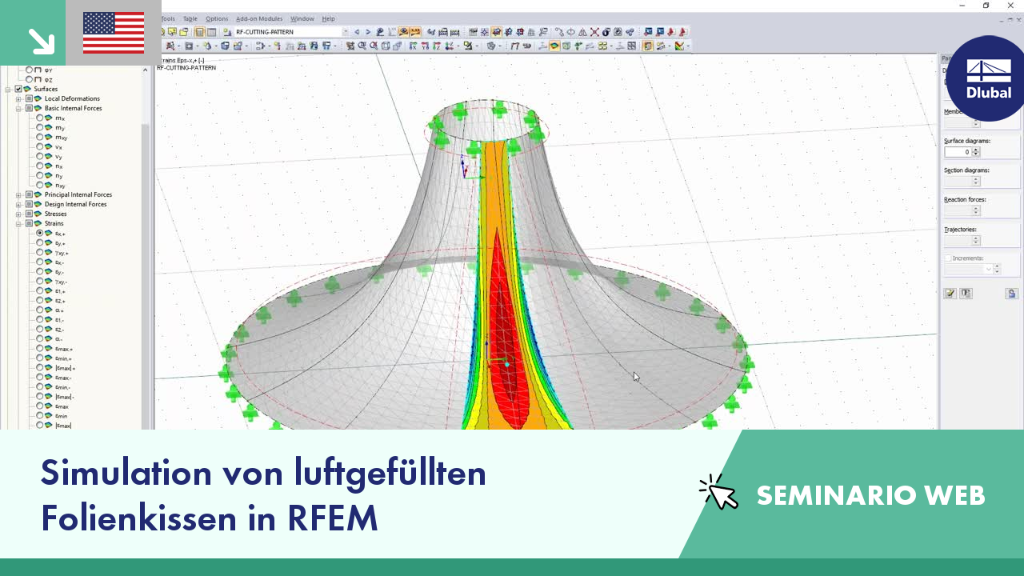This screenshot has height=576, width=1024.
Task: Enable the Increments checkbox
Action: tap(948, 259)
